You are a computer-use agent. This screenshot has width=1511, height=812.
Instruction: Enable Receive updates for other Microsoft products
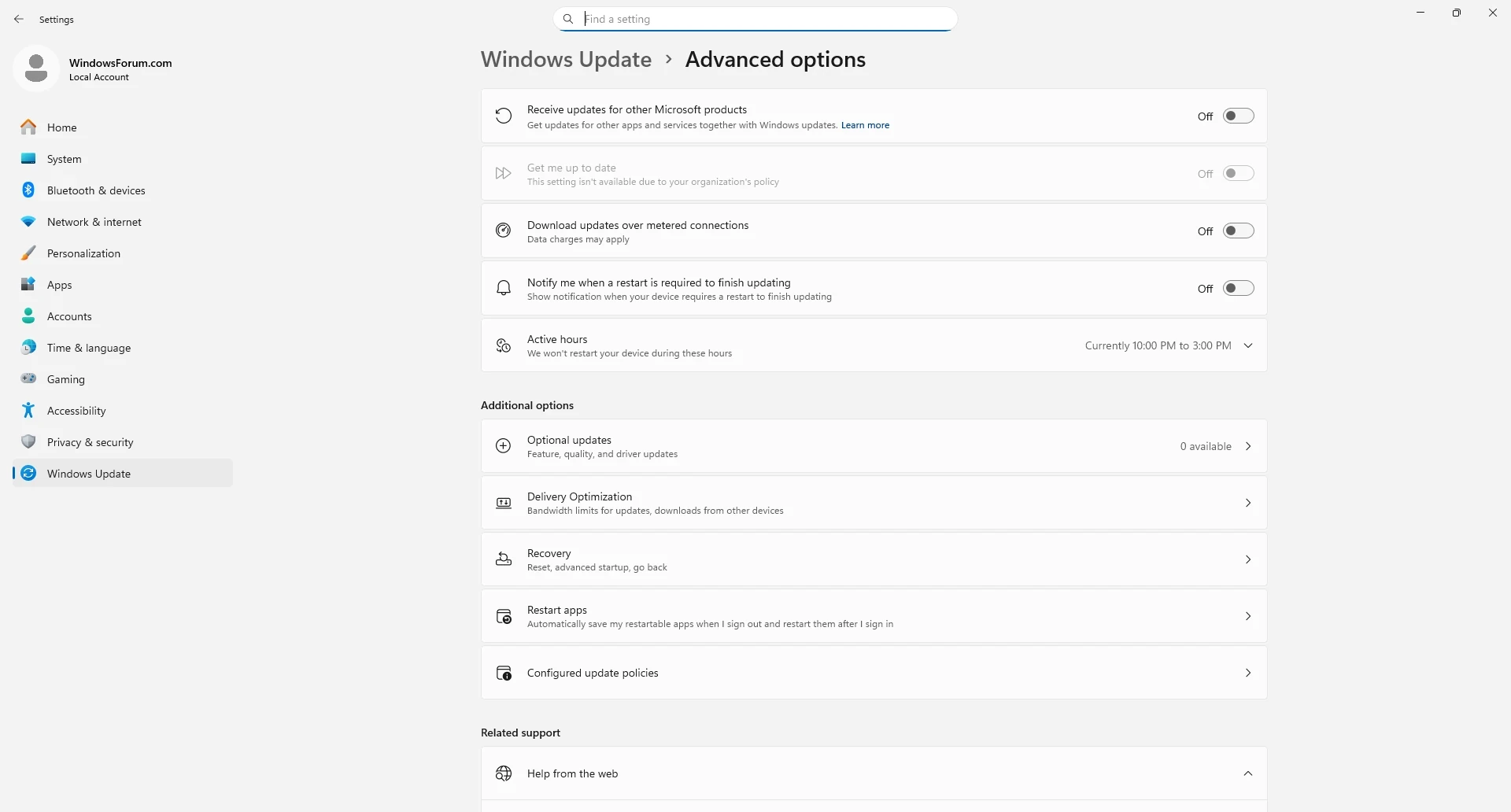click(1238, 116)
